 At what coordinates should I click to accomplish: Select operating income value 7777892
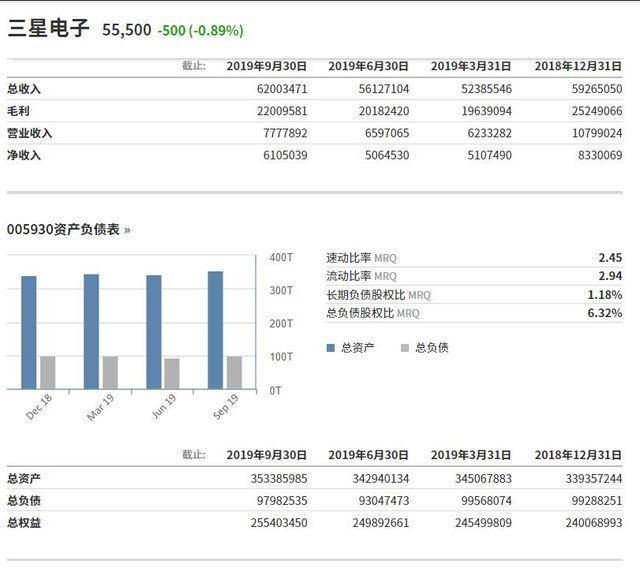(285, 133)
